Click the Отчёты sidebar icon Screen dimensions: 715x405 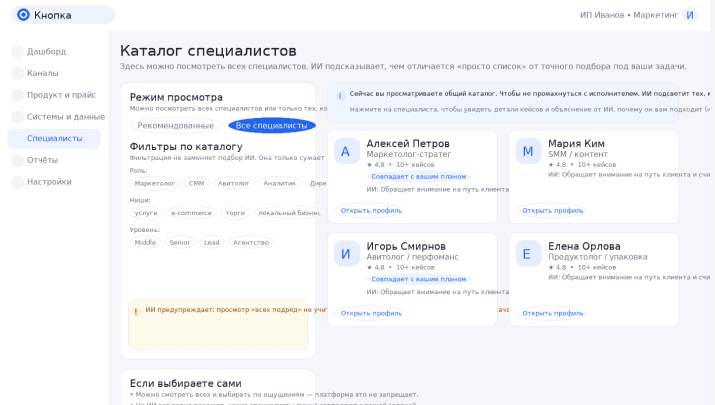click(x=17, y=160)
